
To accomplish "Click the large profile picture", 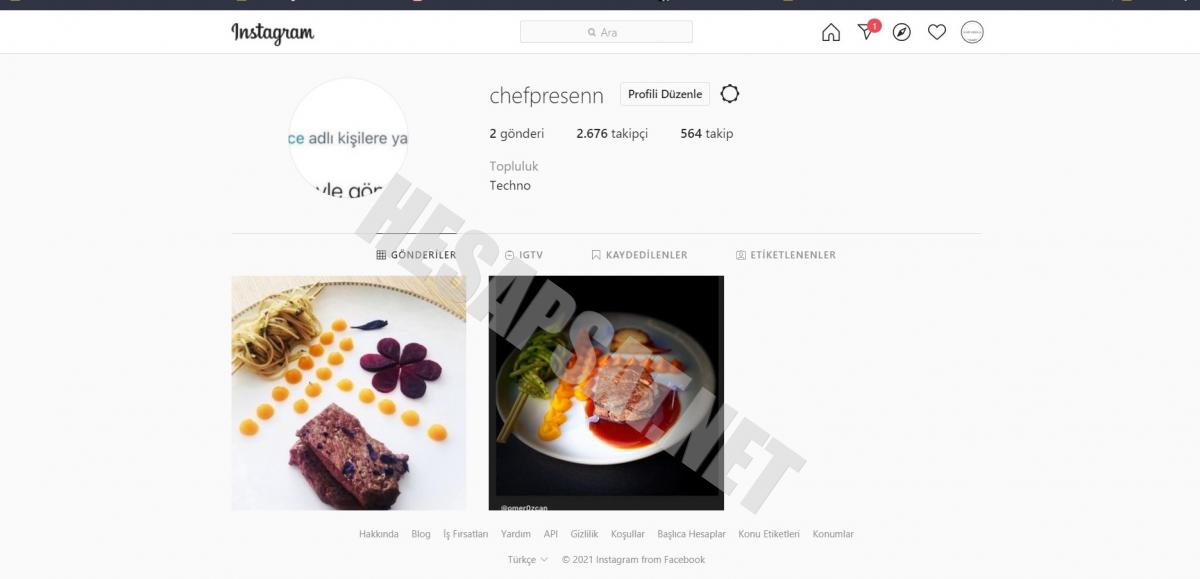I will coord(348,138).
